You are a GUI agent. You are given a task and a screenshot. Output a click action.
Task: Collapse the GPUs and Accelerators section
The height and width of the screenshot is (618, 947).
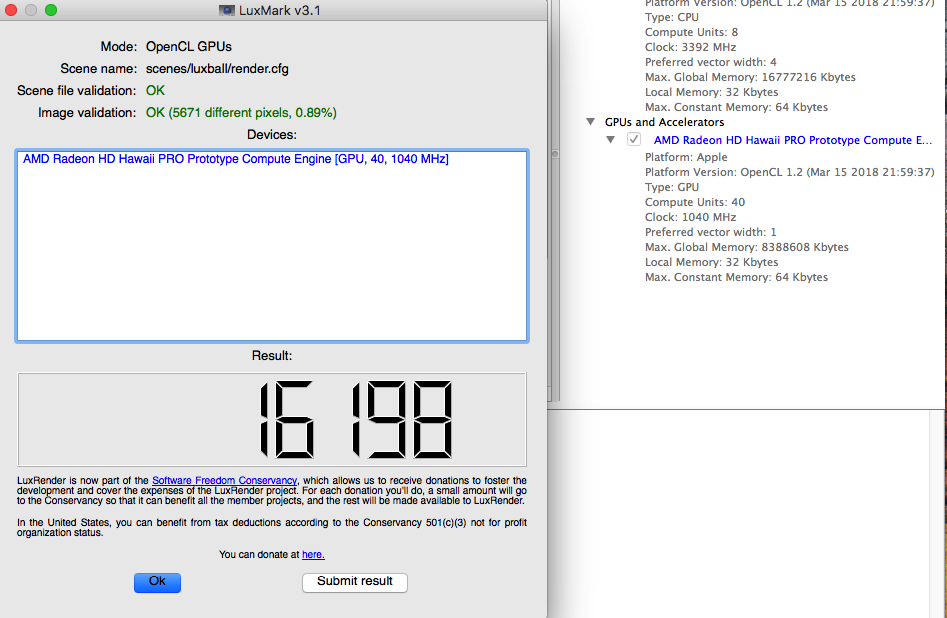[591, 122]
